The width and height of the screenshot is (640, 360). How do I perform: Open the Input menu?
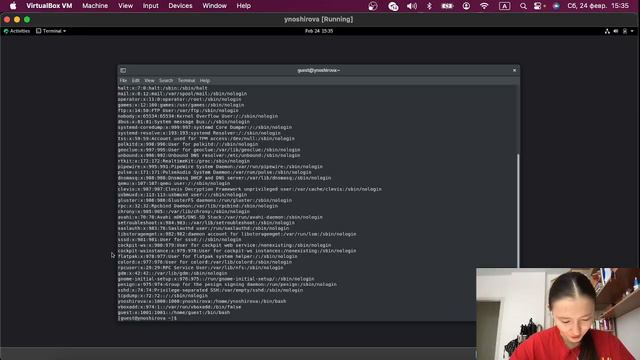150,6
